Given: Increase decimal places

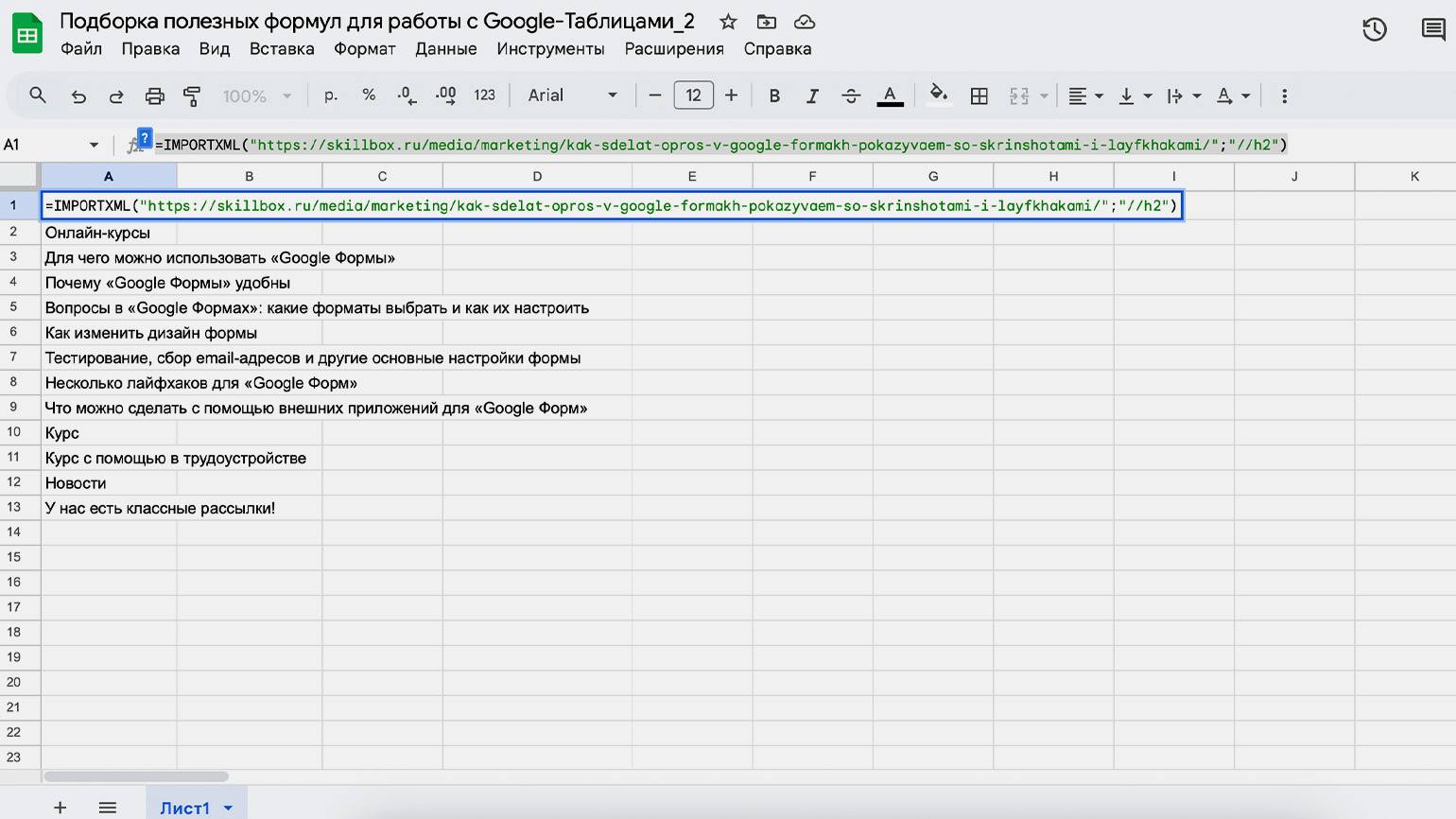Looking at the screenshot, I should tap(445, 96).
